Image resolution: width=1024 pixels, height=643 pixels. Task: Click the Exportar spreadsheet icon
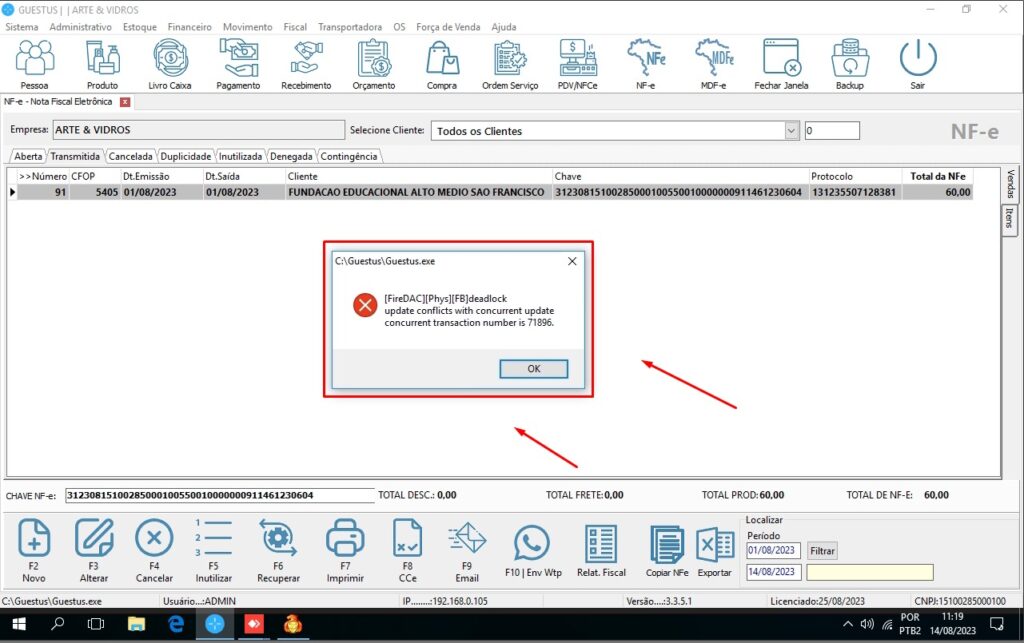715,545
